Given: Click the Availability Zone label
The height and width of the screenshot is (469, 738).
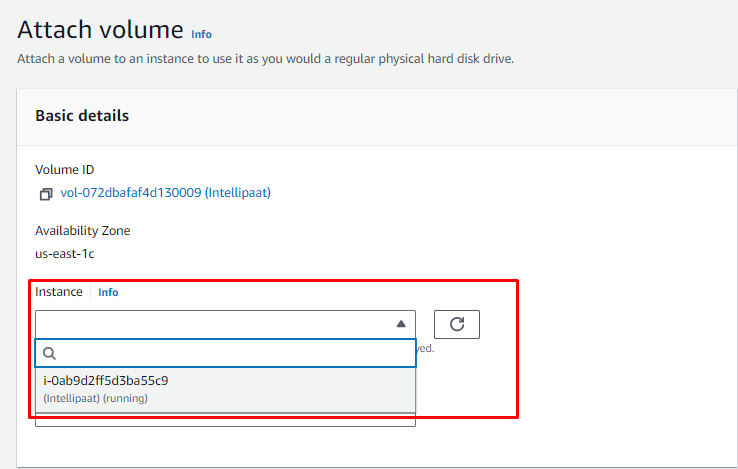Looking at the screenshot, I should [83, 231].
